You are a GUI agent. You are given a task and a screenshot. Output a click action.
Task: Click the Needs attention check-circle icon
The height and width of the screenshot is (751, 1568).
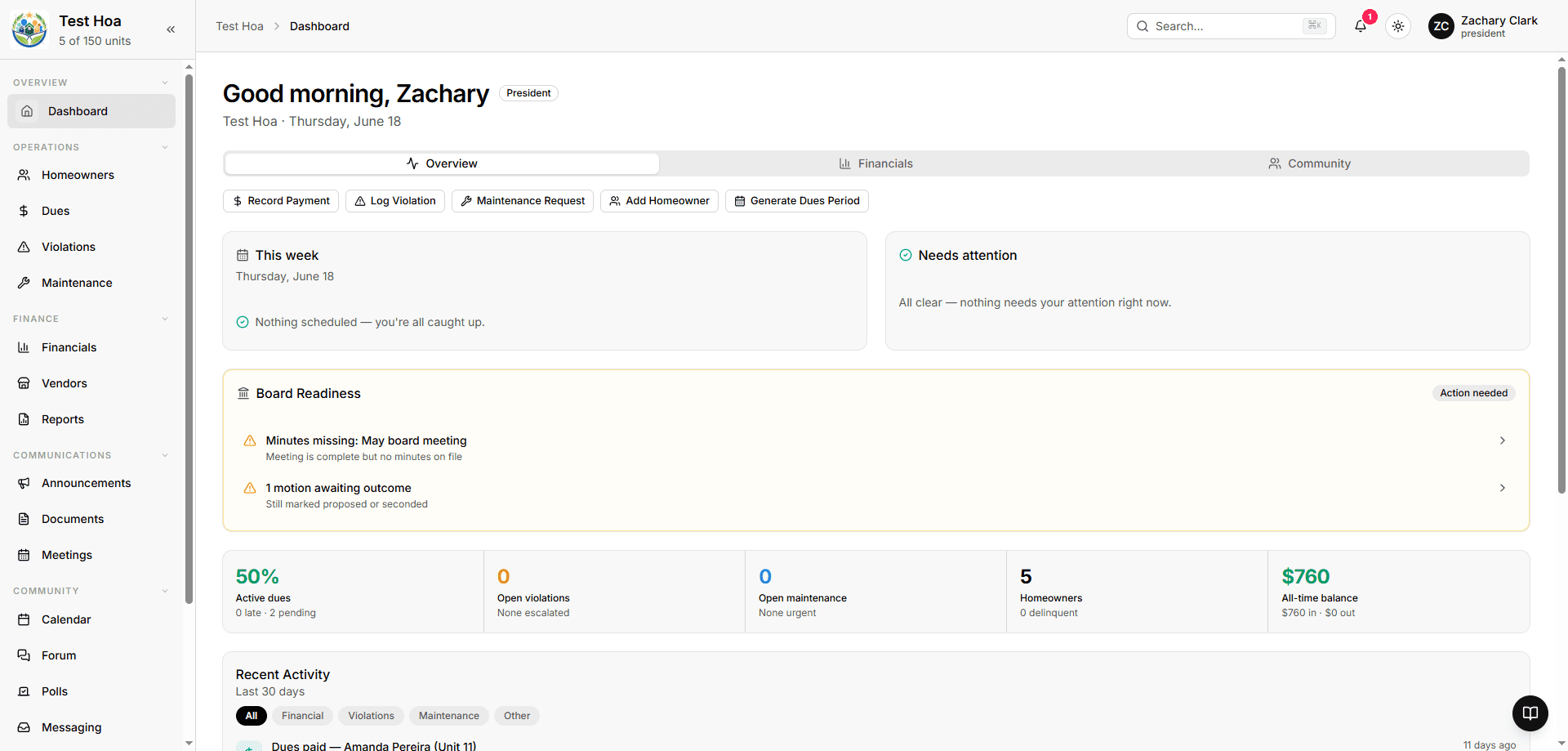[x=906, y=255]
